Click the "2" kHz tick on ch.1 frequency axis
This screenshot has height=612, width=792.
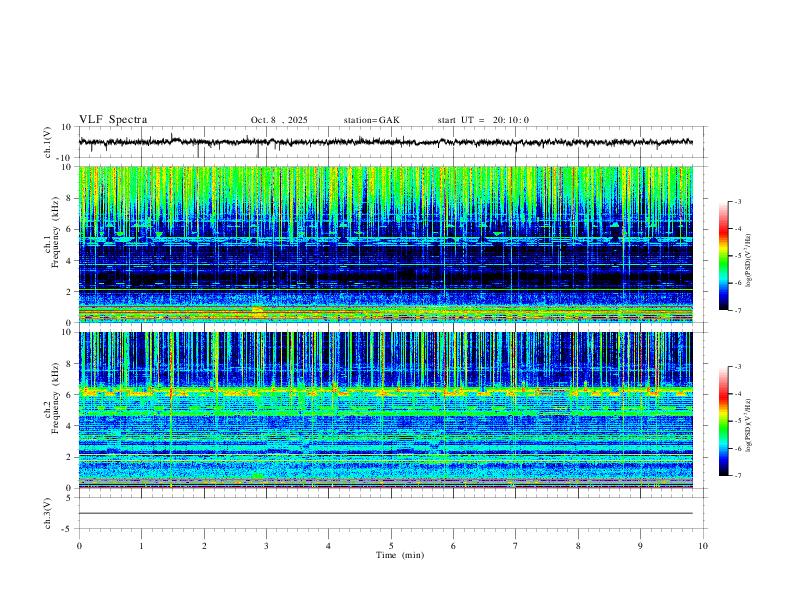tap(70, 292)
